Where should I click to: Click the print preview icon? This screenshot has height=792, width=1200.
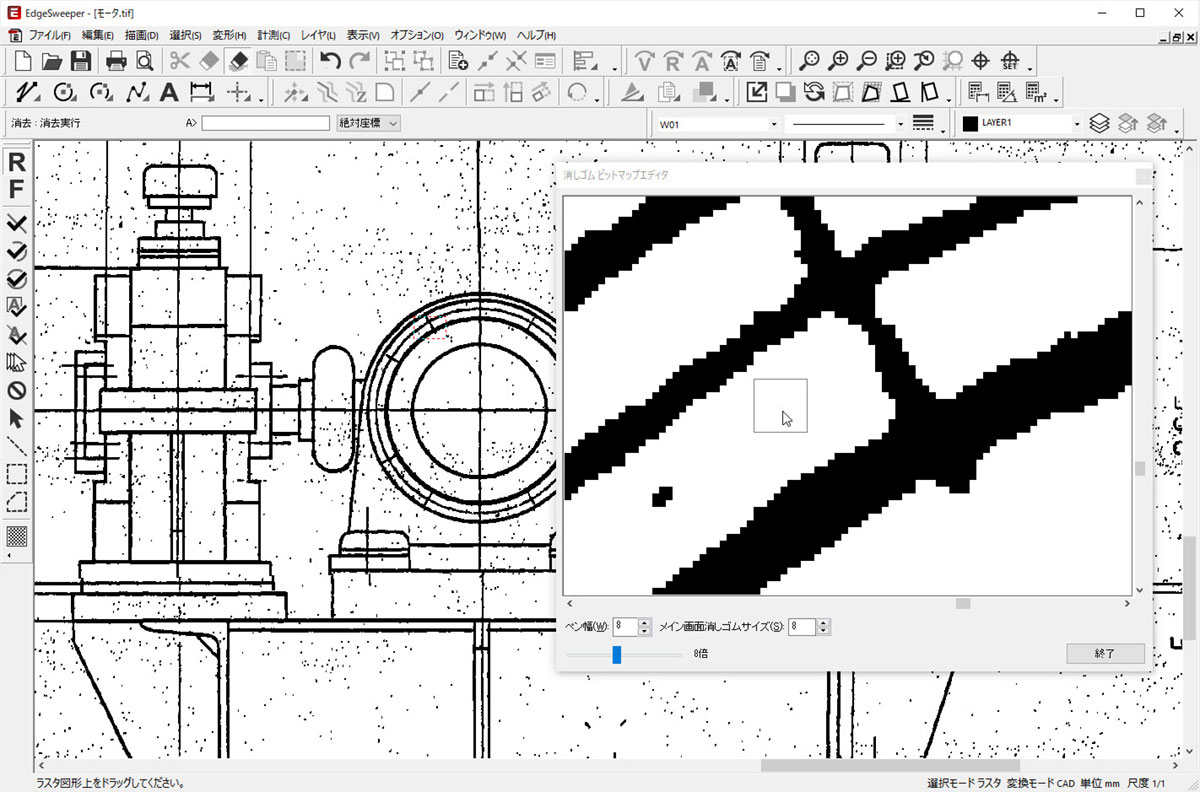click(x=144, y=60)
